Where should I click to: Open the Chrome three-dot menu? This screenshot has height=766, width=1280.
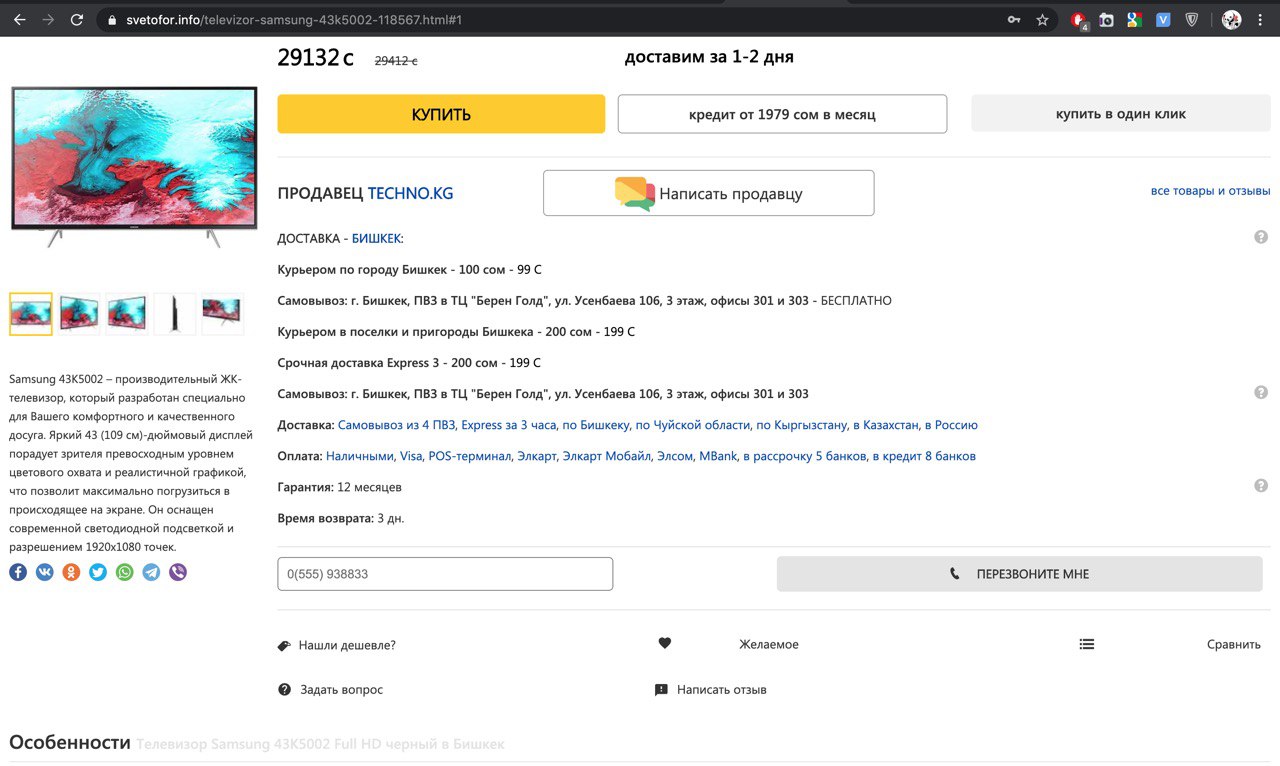pyautogui.click(x=1262, y=20)
